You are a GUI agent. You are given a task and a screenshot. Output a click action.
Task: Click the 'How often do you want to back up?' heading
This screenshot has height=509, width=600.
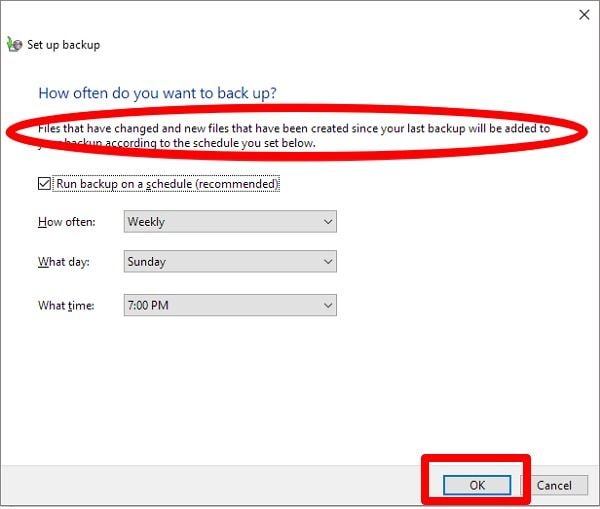[x=157, y=93]
